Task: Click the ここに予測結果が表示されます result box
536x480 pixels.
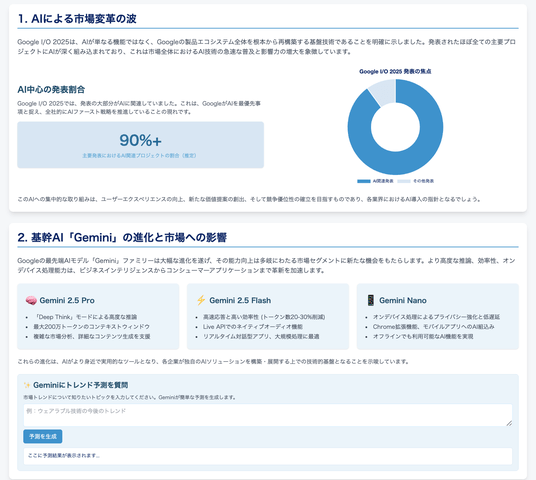Action: [268, 456]
